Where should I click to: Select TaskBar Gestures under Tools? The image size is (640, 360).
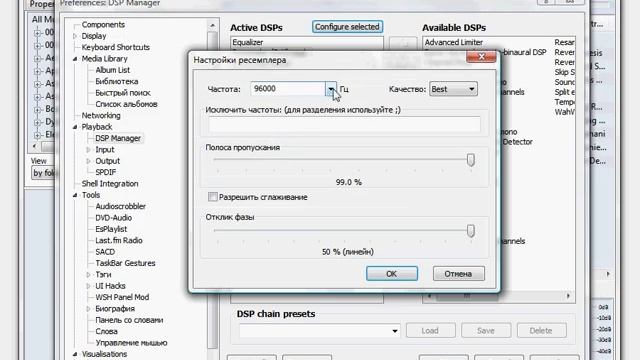click(x=125, y=263)
